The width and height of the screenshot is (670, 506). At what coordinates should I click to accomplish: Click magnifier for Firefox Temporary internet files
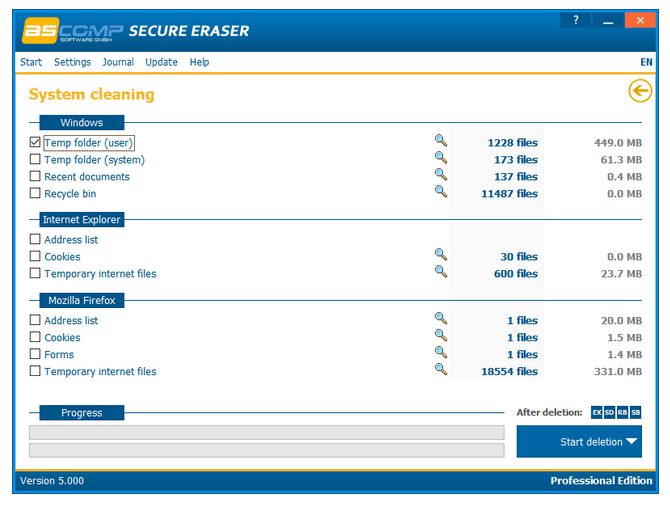[x=441, y=369]
